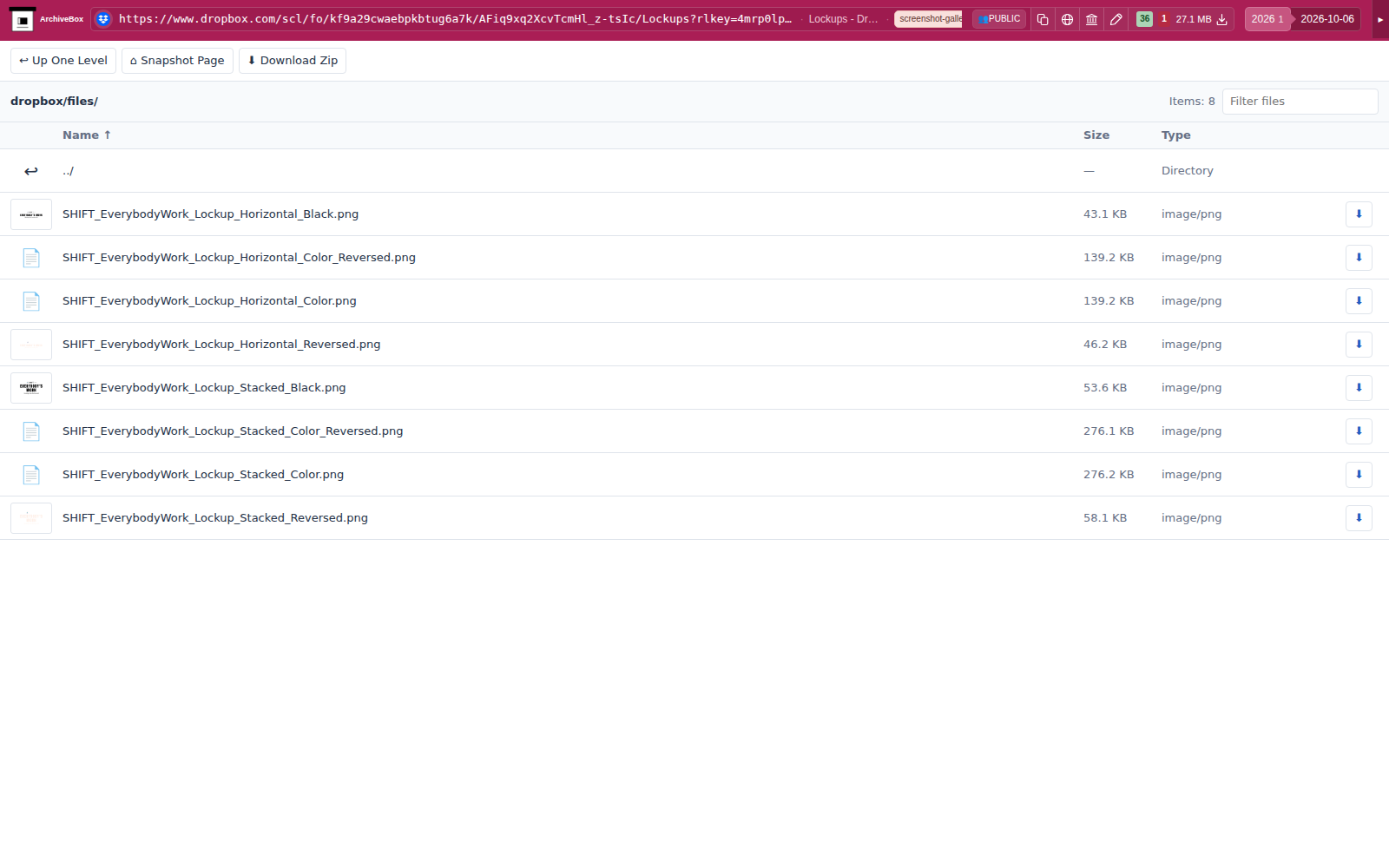Download Stacked_Color_Reversed.png via its arrow button
The height and width of the screenshot is (868, 1389).
pos(1359,431)
